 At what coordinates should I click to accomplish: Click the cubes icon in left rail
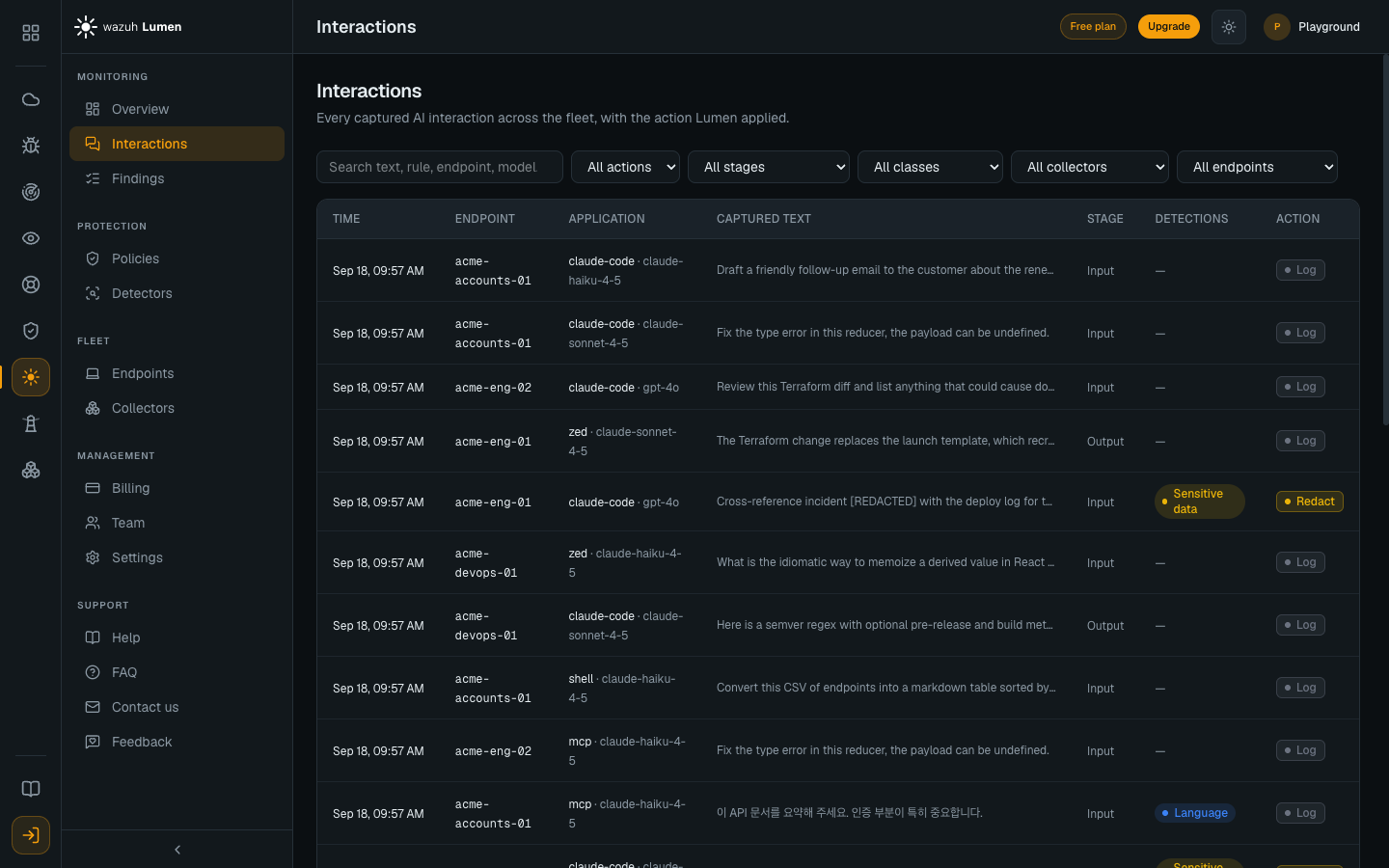tap(31, 470)
